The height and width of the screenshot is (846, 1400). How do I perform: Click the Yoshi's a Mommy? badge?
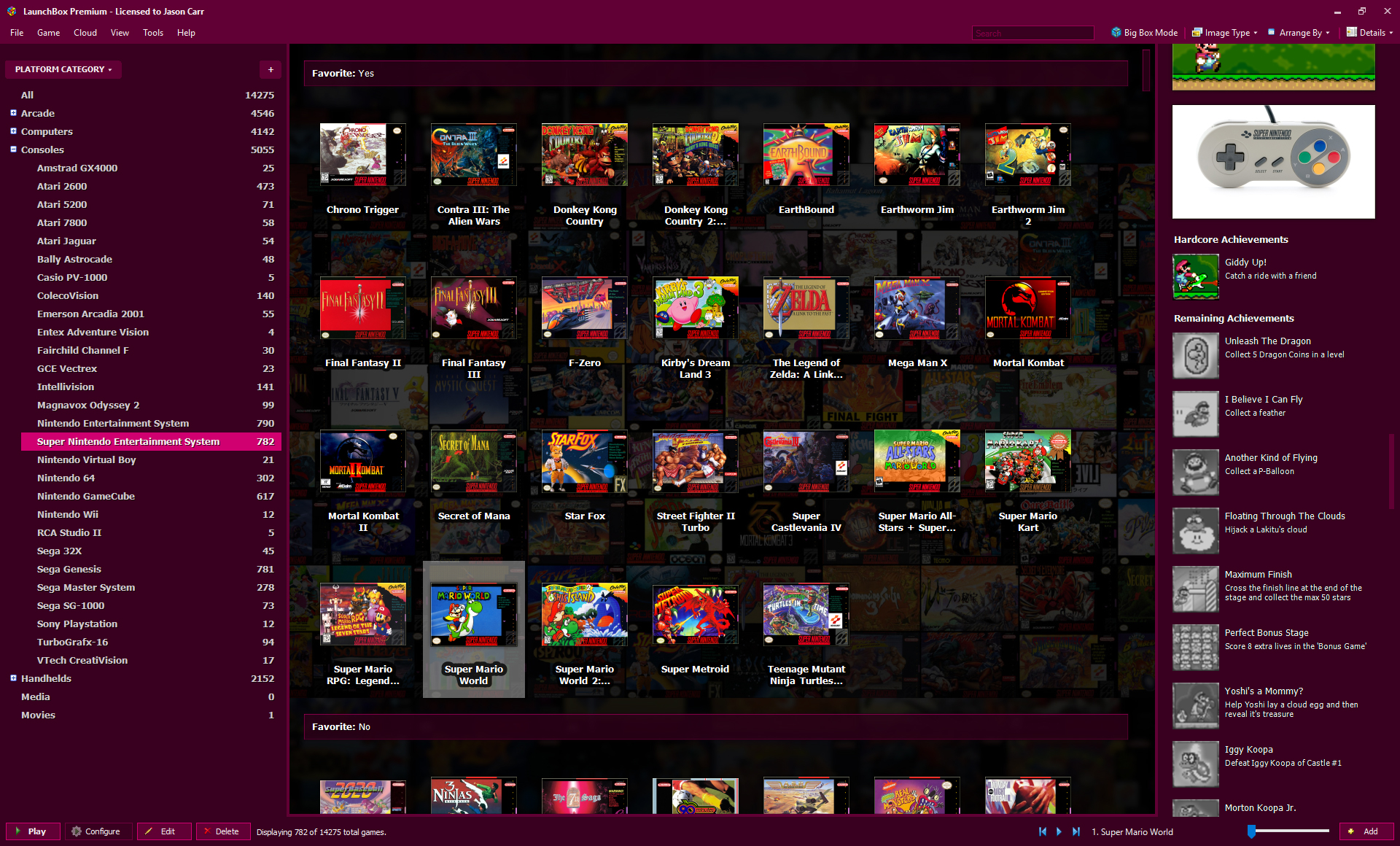click(x=1196, y=706)
